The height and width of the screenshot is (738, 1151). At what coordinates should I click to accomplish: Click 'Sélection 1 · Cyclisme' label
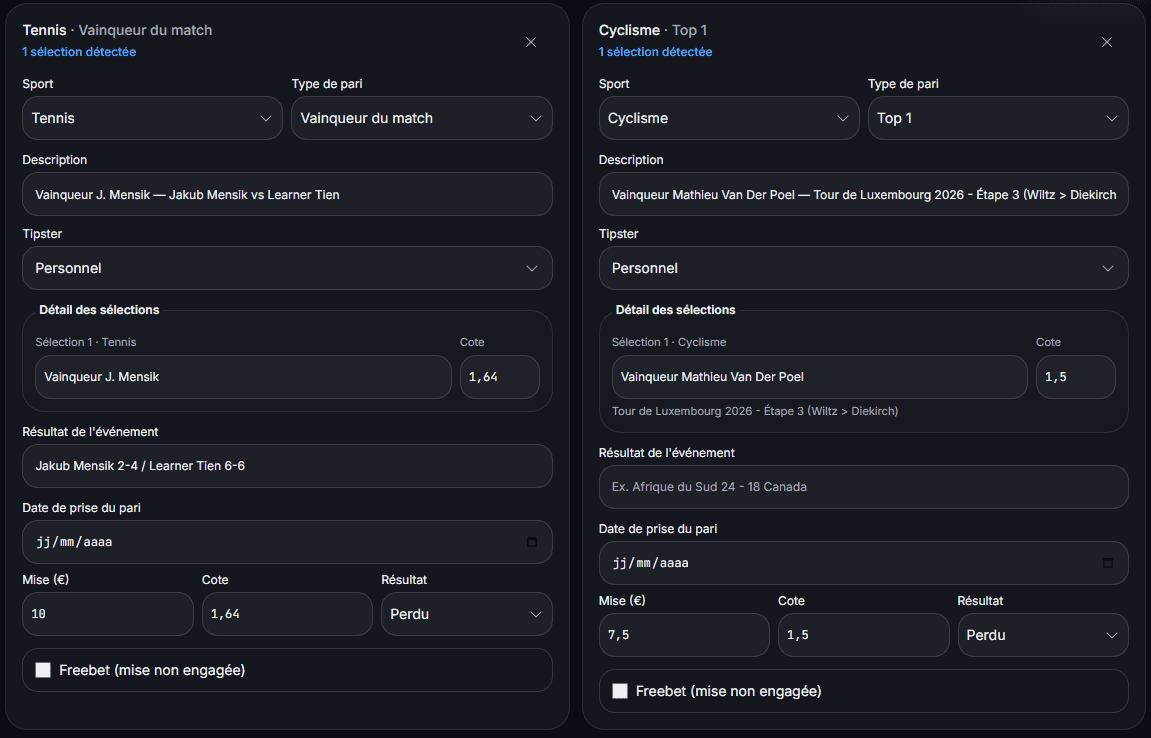pos(669,342)
